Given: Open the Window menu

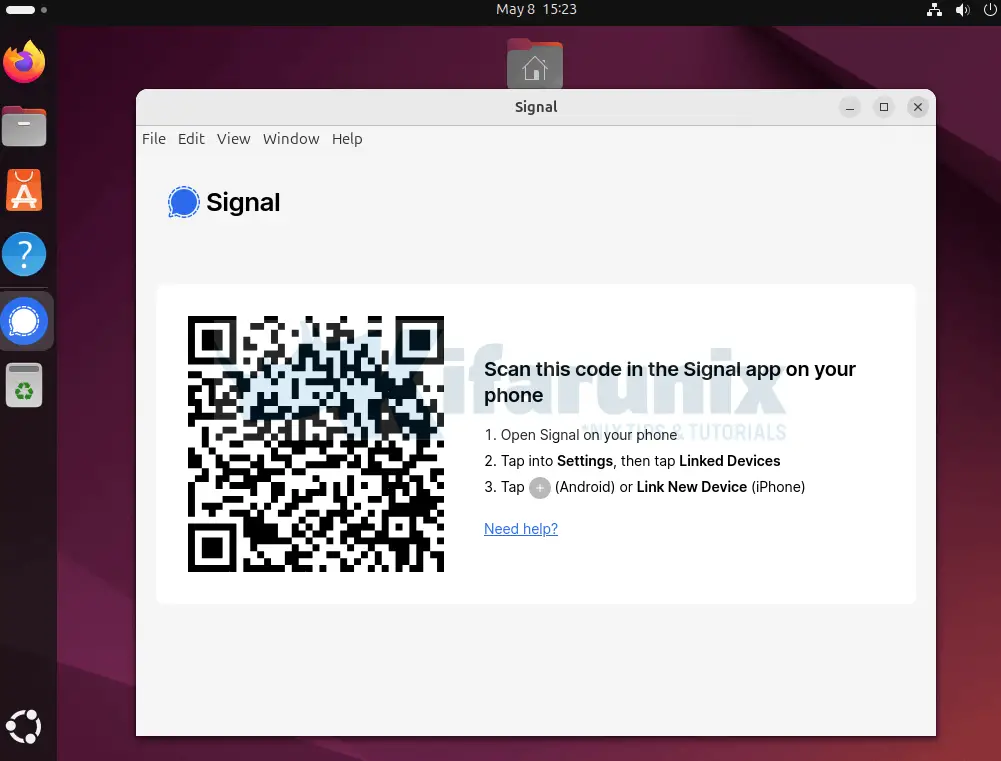Looking at the screenshot, I should click(x=291, y=139).
